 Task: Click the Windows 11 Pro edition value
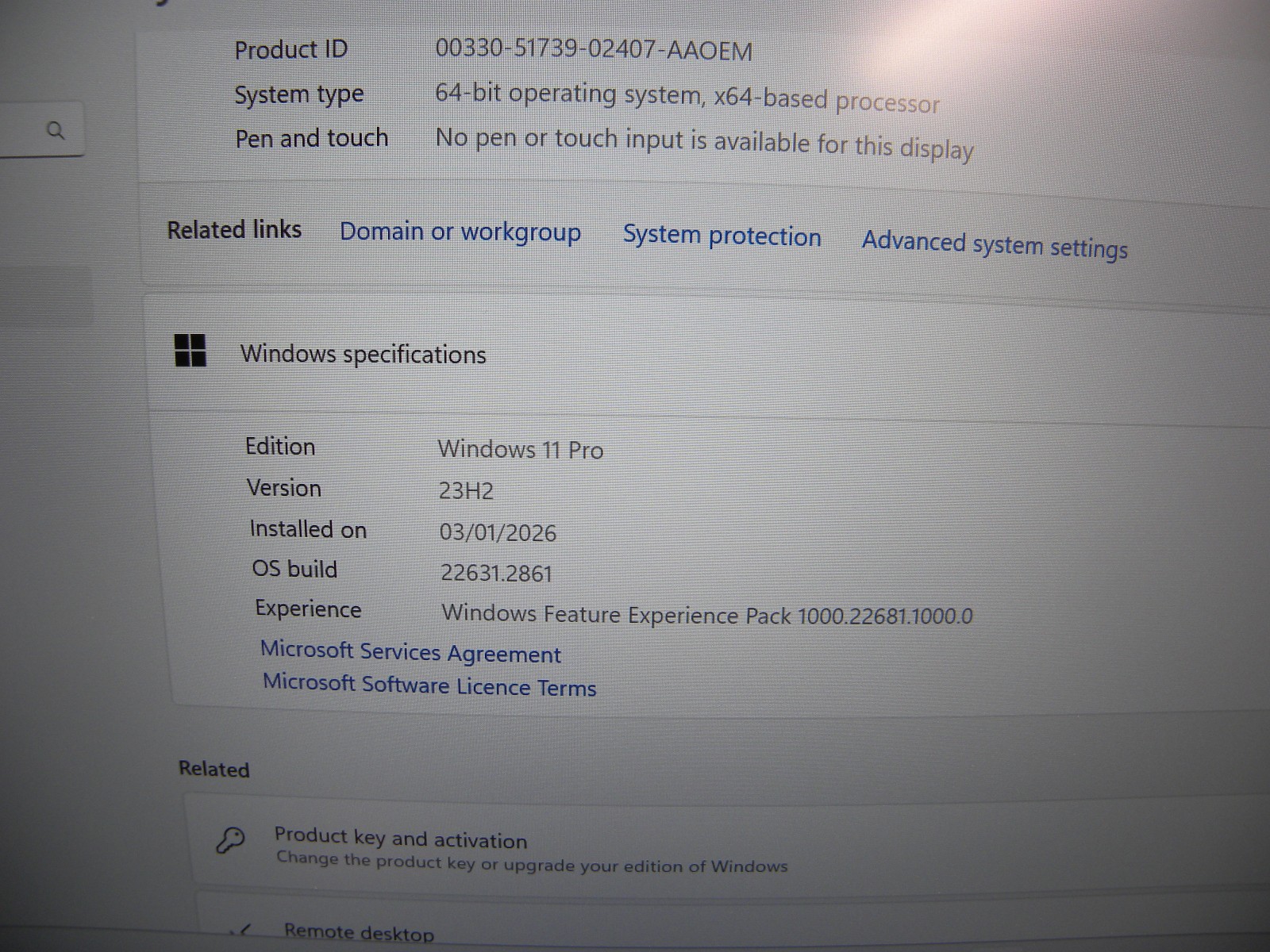tap(521, 450)
